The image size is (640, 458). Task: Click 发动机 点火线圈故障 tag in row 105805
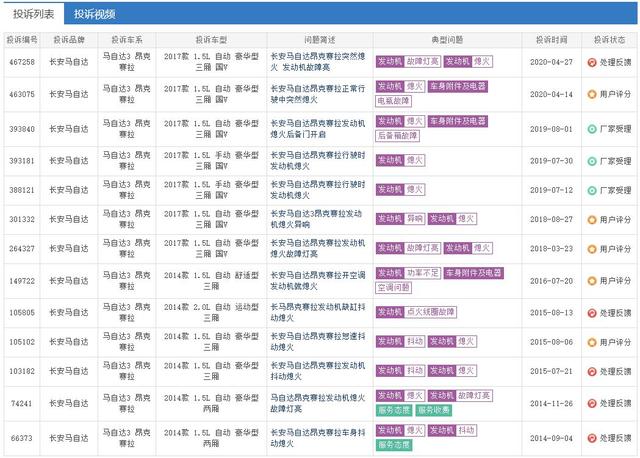[416, 312]
